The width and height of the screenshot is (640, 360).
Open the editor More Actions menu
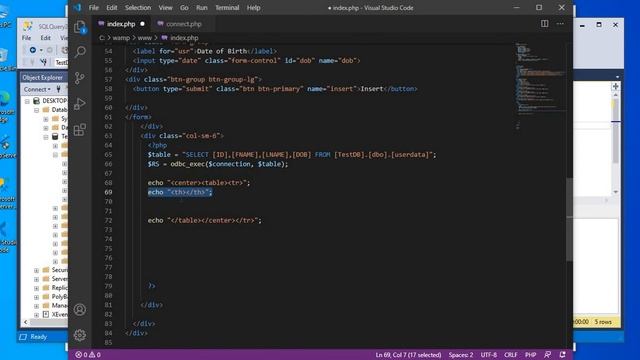pyautogui.click(x=560, y=24)
